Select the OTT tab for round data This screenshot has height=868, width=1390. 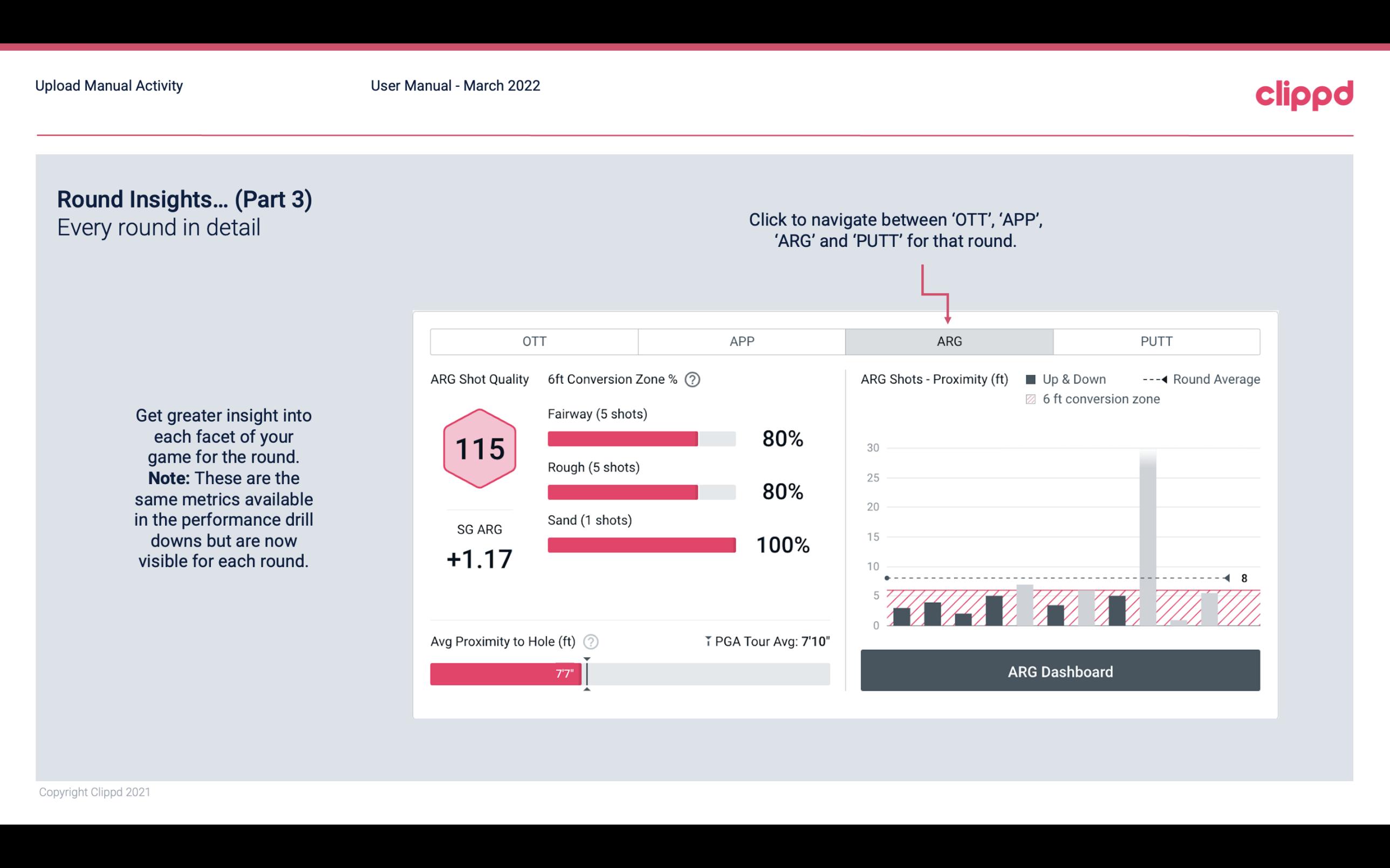click(x=534, y=341)
